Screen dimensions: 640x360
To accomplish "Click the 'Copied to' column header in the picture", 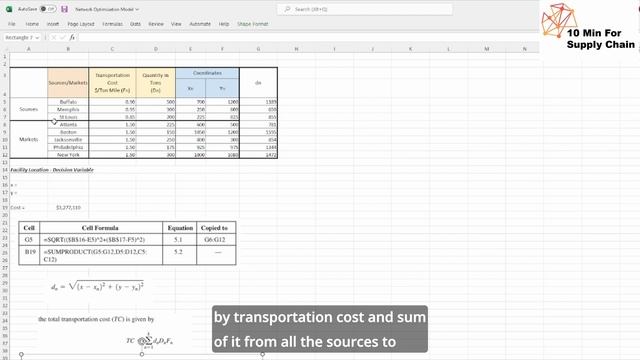I will [214, 228].
